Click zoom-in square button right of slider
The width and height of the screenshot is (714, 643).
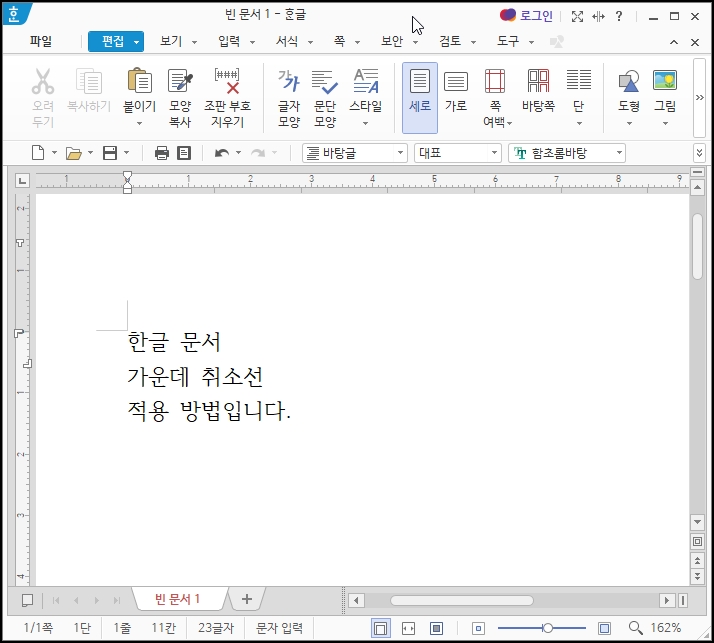(x=604, y=629)
